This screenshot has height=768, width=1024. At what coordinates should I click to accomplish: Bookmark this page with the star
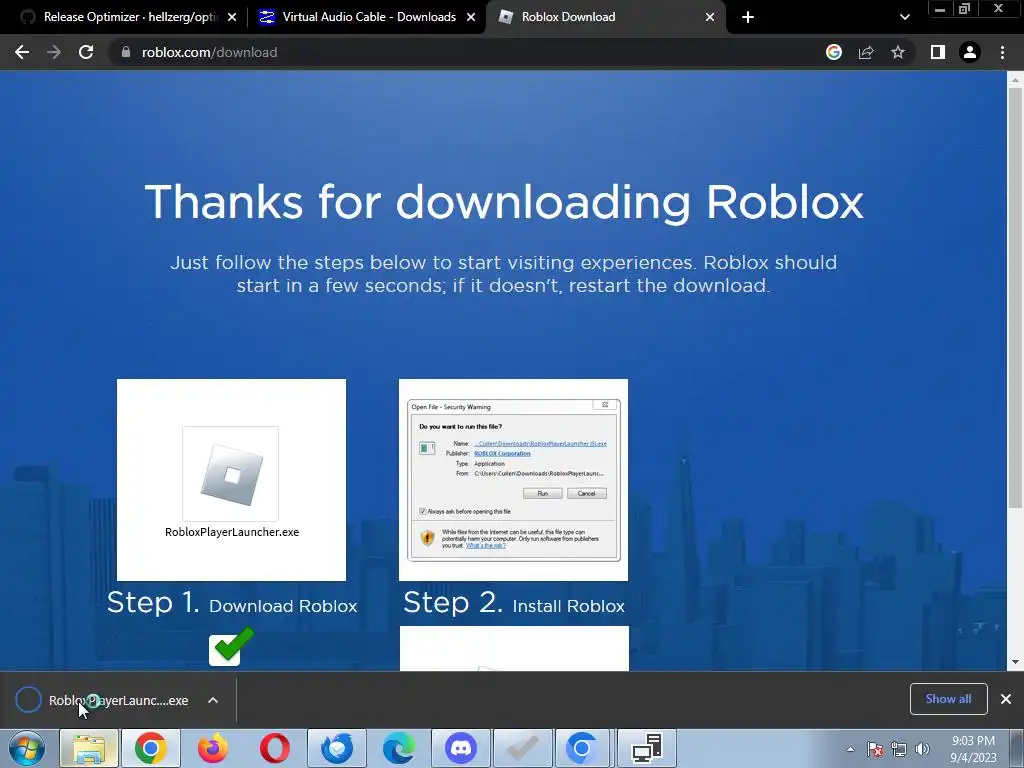pos(898,52)
